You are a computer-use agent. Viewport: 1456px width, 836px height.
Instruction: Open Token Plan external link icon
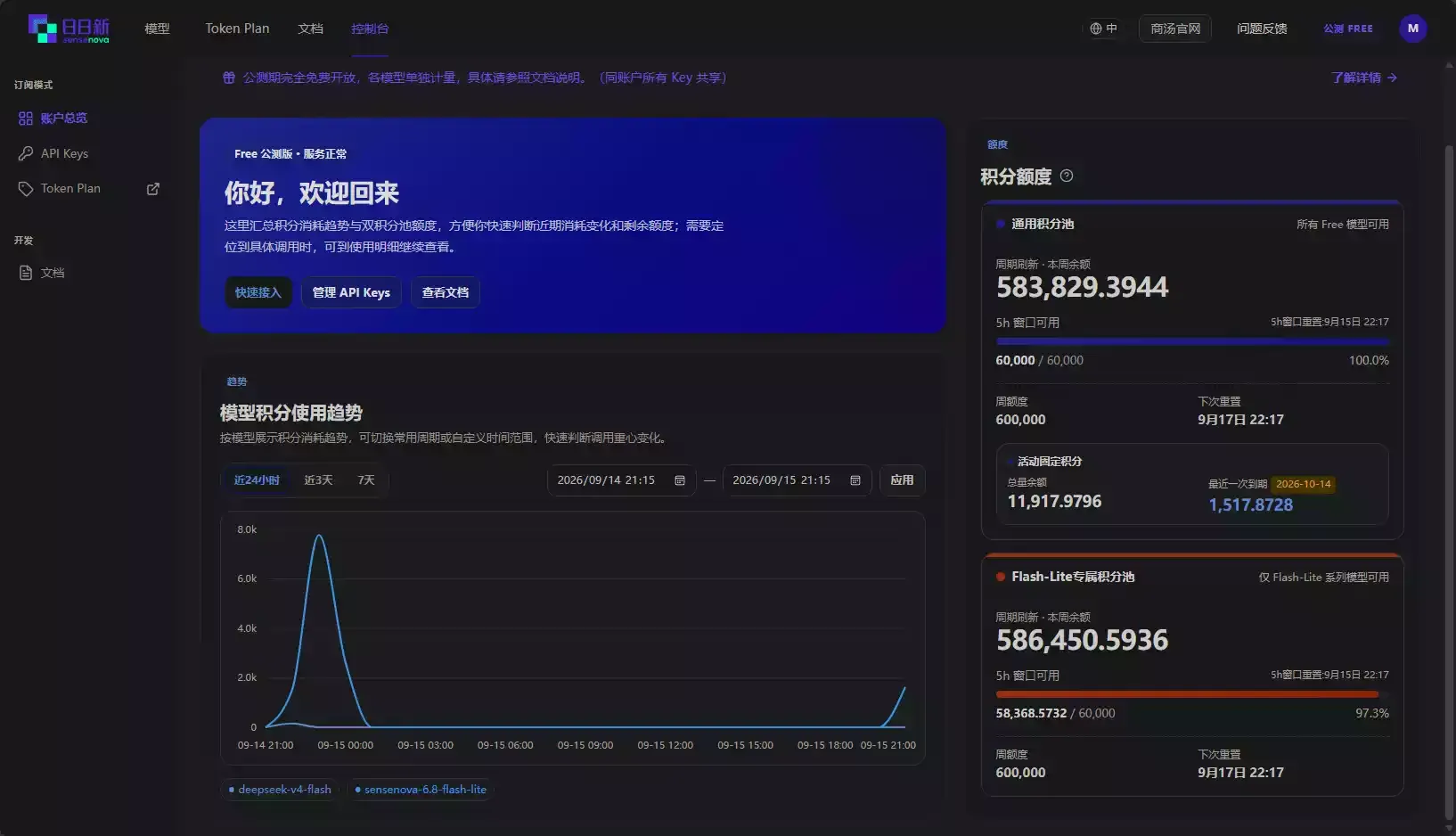[x=153, y=189]
